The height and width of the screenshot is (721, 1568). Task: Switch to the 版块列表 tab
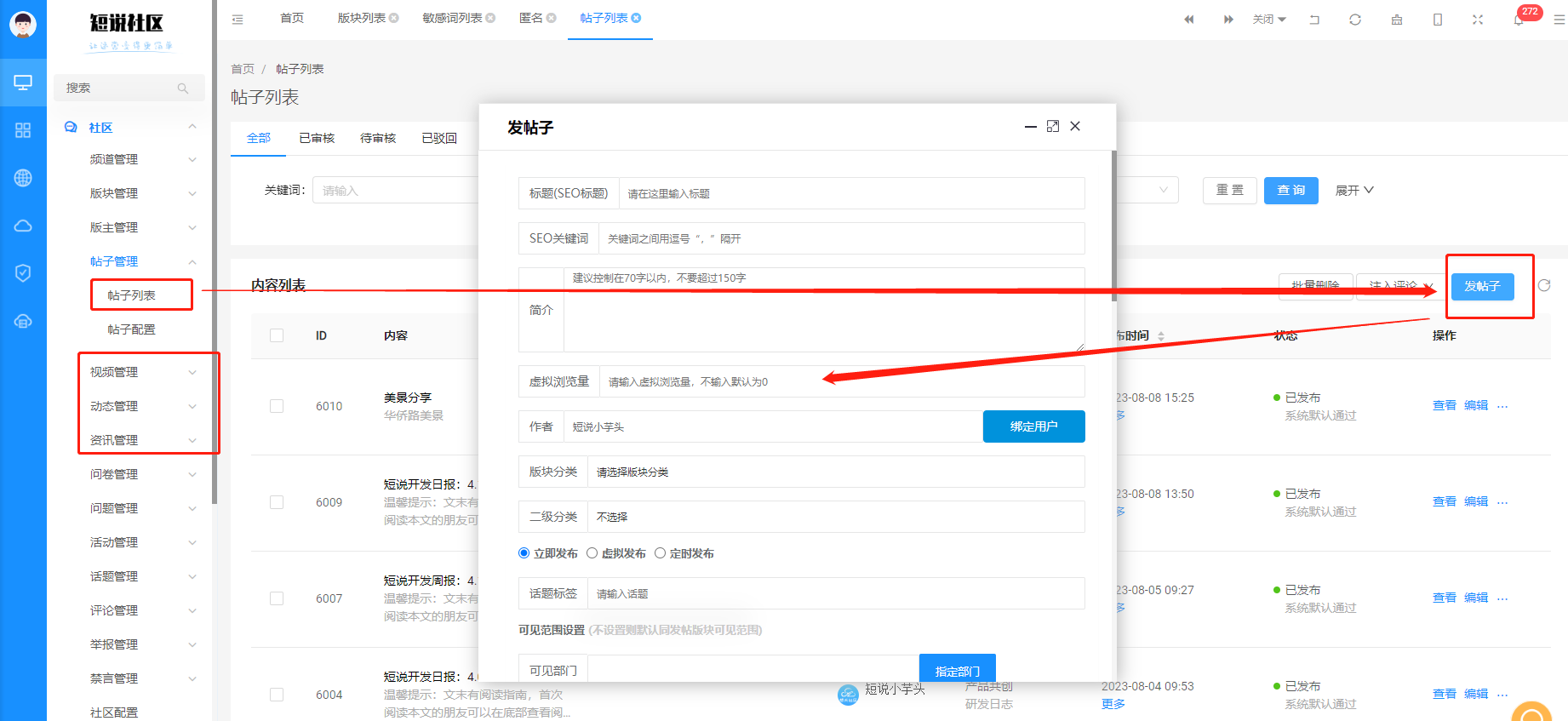coord(362,18)
